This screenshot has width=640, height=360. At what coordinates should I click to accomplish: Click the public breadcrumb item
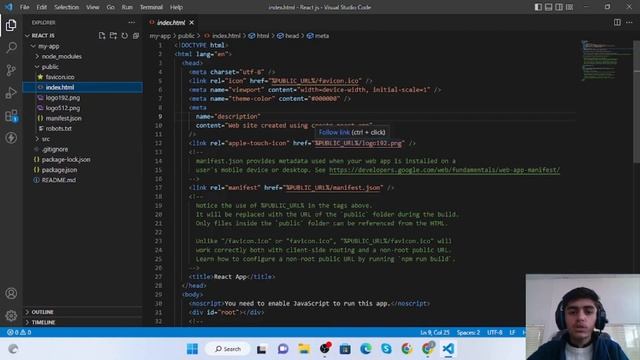pyautogui.click(x=186, y=36)
